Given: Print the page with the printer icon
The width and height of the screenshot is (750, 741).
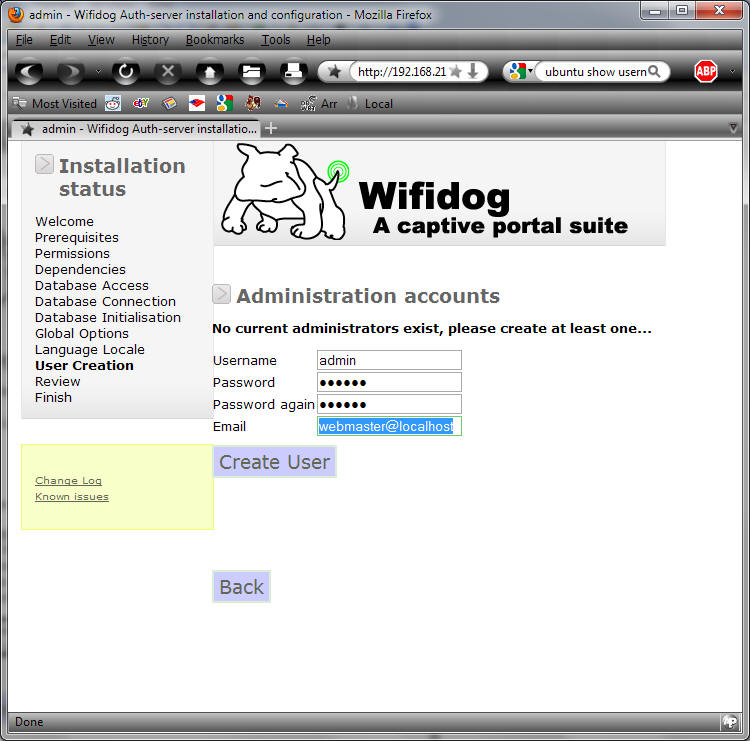Looking at the screenshot, I should click(293, 72).
